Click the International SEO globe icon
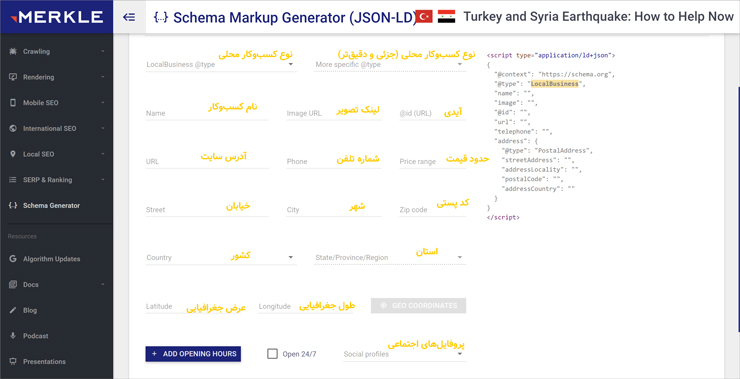The image size is (740, 379). [x=13, y=128]
